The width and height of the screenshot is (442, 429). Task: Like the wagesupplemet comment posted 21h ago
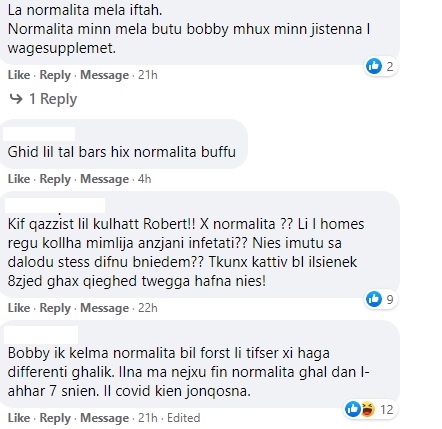point(19,75)
